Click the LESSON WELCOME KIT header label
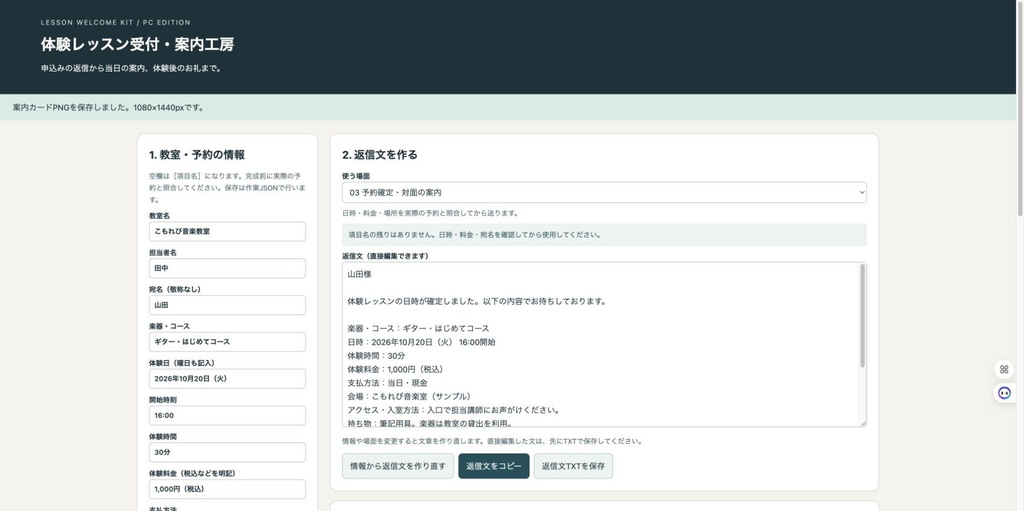Image resolution: width=1024 pixels, height=511 pixels. point(116,22)
